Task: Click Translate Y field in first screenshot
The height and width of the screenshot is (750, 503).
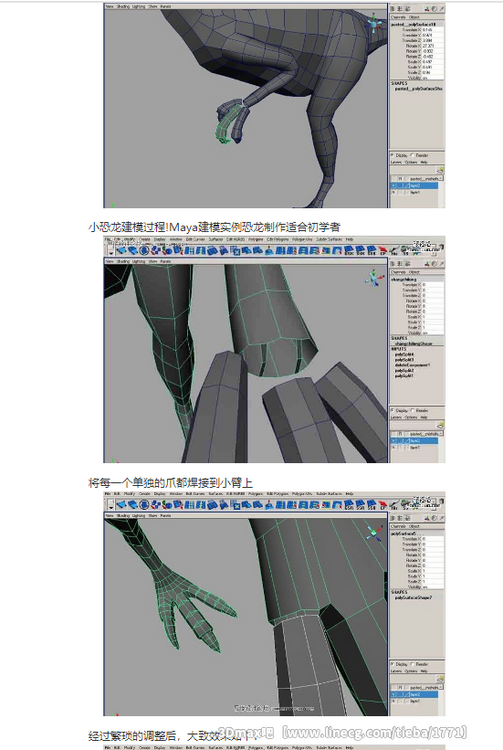Action: (x=432, y=35)
